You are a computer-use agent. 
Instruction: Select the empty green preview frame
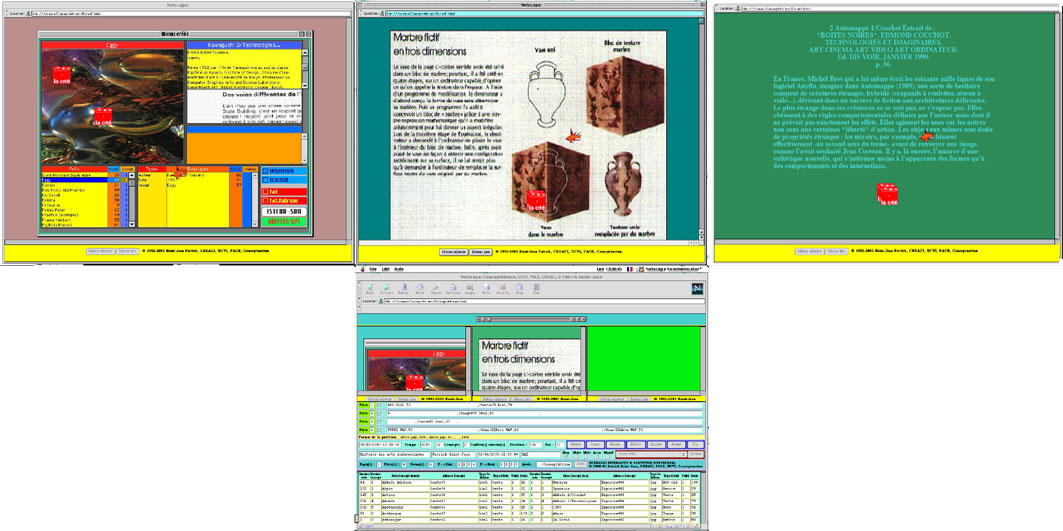[646, 360]
